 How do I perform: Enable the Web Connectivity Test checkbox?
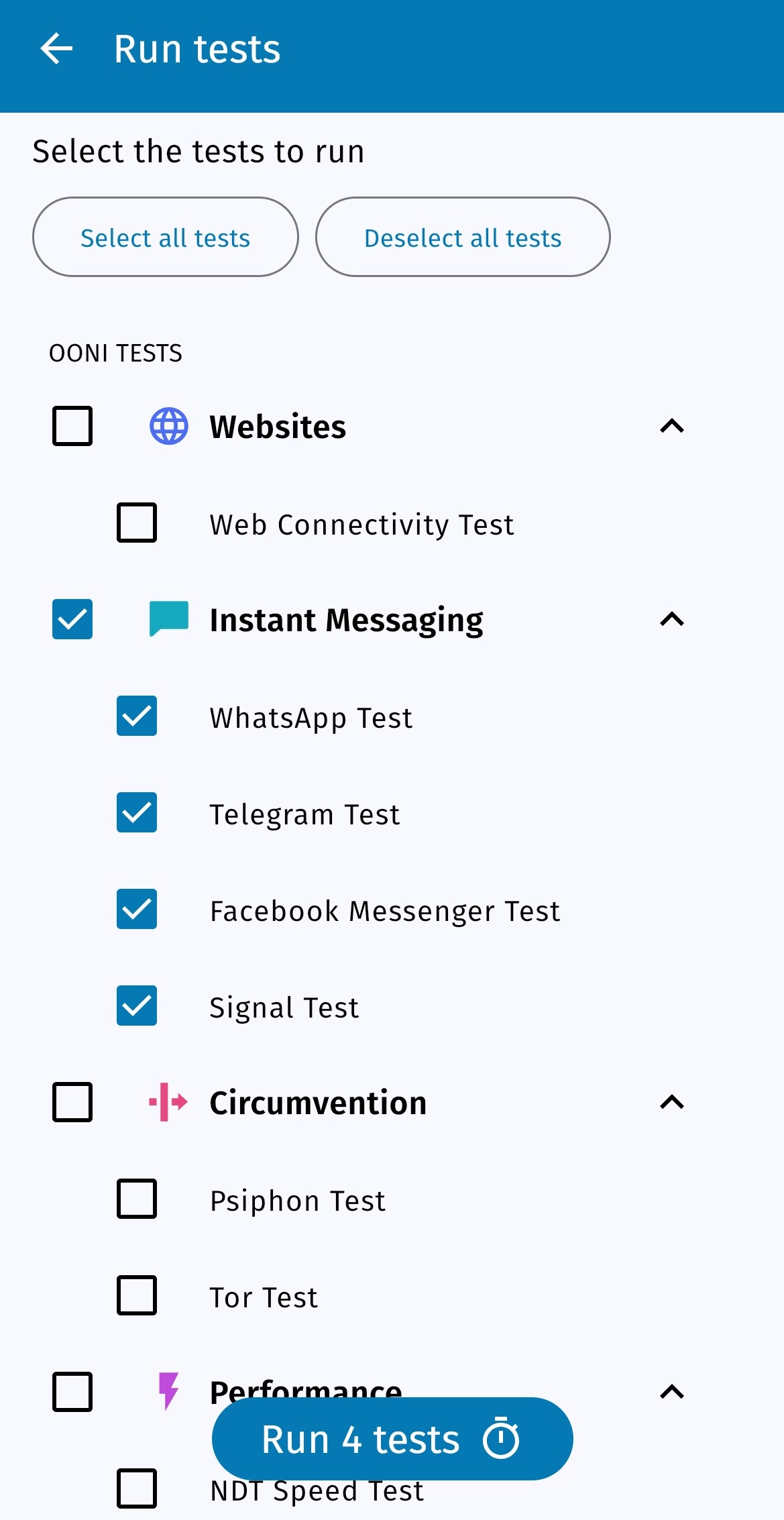click(137, 523)
